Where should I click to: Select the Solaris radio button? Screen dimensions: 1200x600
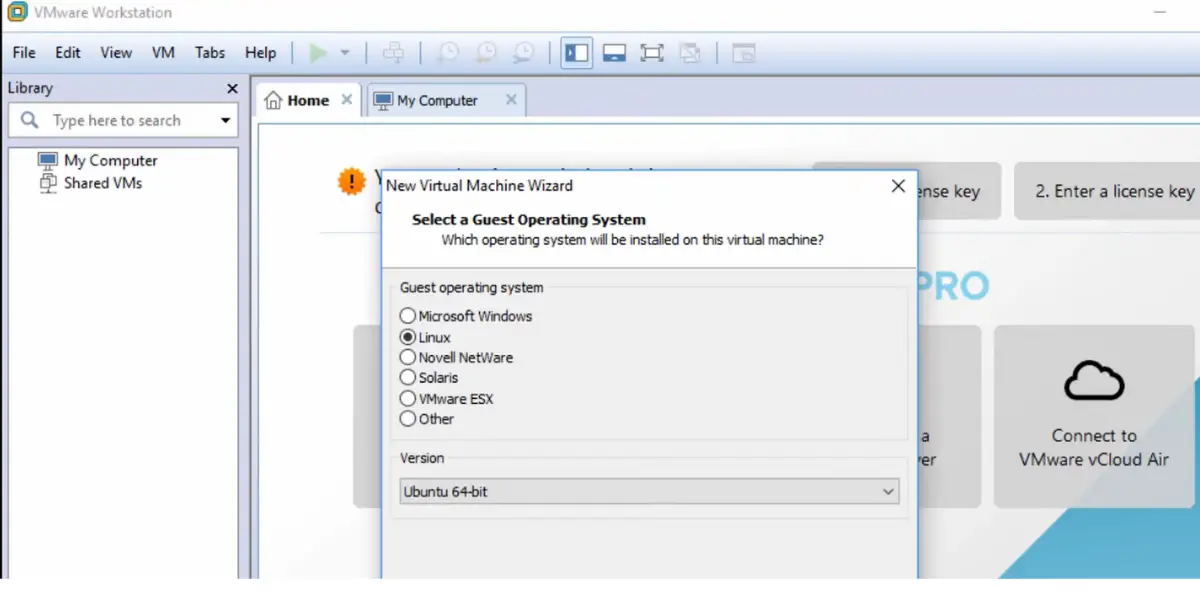pyautogui.click(x=408, y=378)
